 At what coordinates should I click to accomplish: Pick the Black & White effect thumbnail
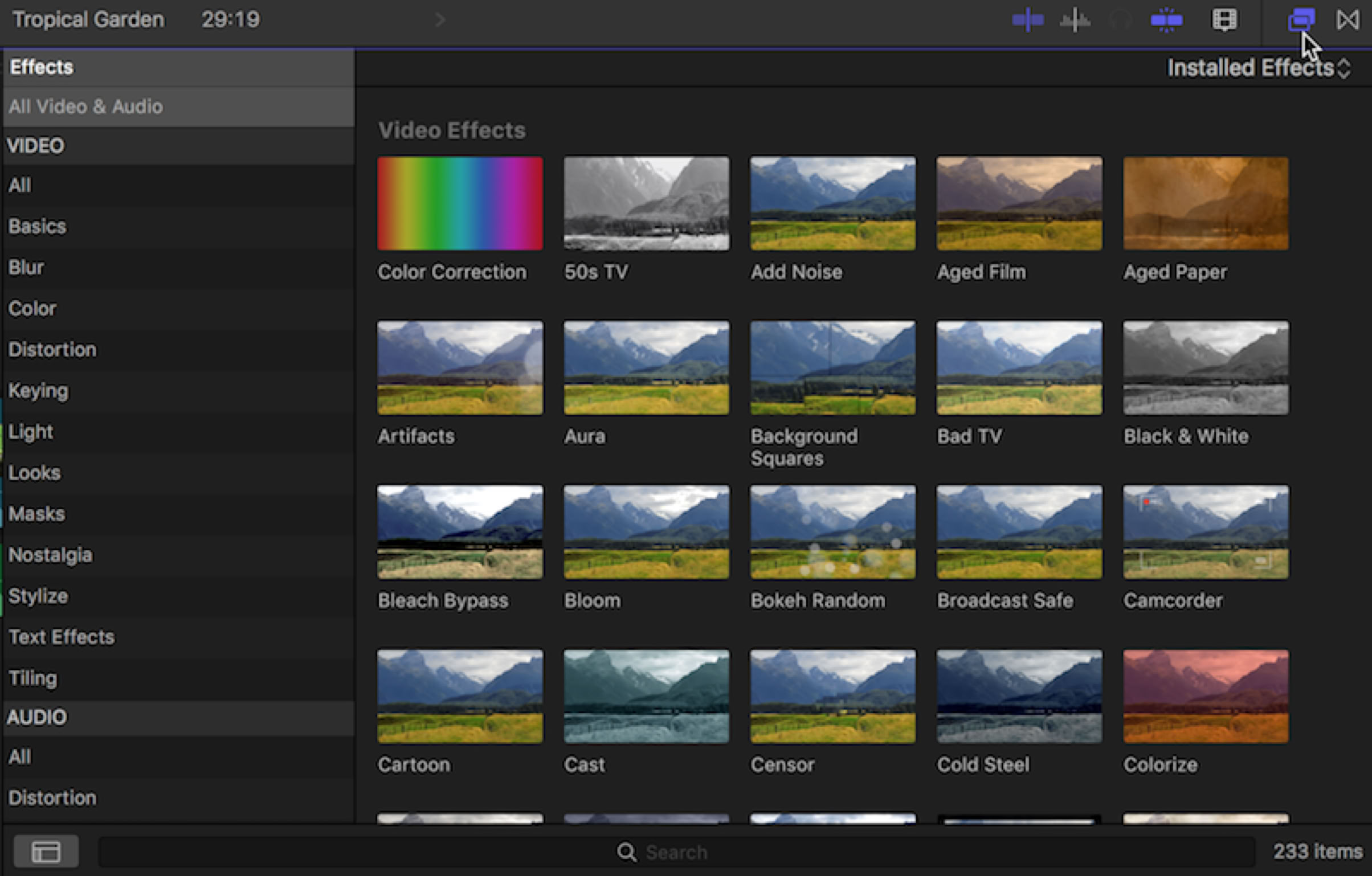click(1205, 368)
